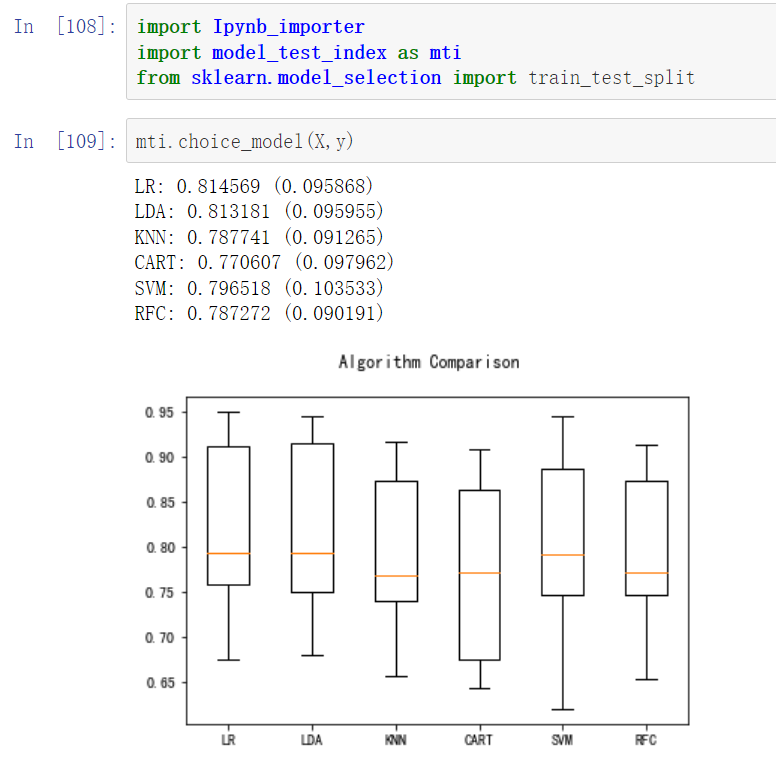The image size is (776, 761).
Task: Click the train_test_split import line
Action: point(415,78)
